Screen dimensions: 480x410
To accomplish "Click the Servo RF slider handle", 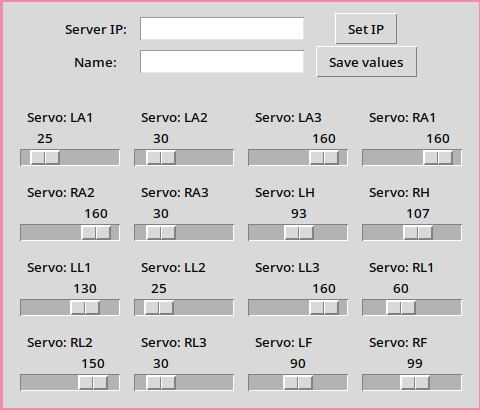I will (415, 382).
